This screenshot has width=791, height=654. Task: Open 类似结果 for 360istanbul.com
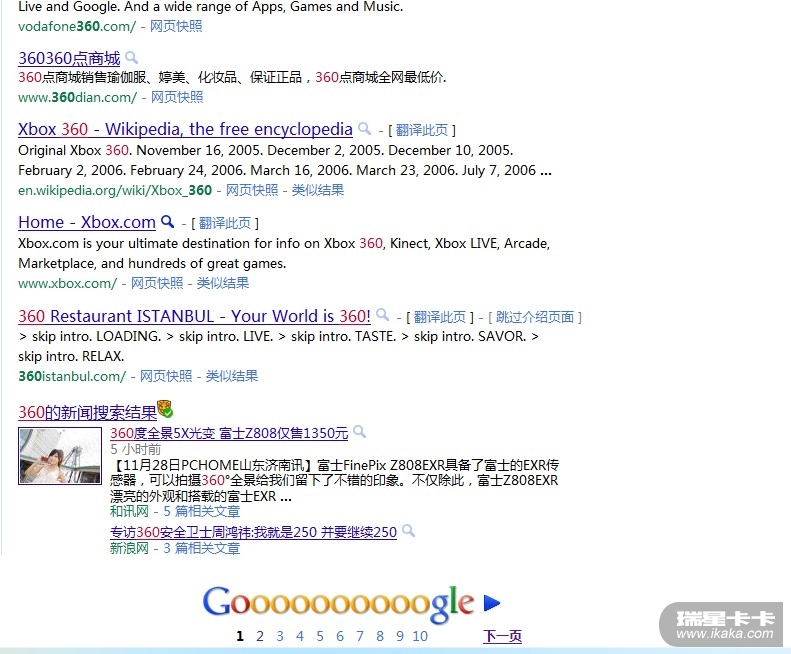[232, 376]
